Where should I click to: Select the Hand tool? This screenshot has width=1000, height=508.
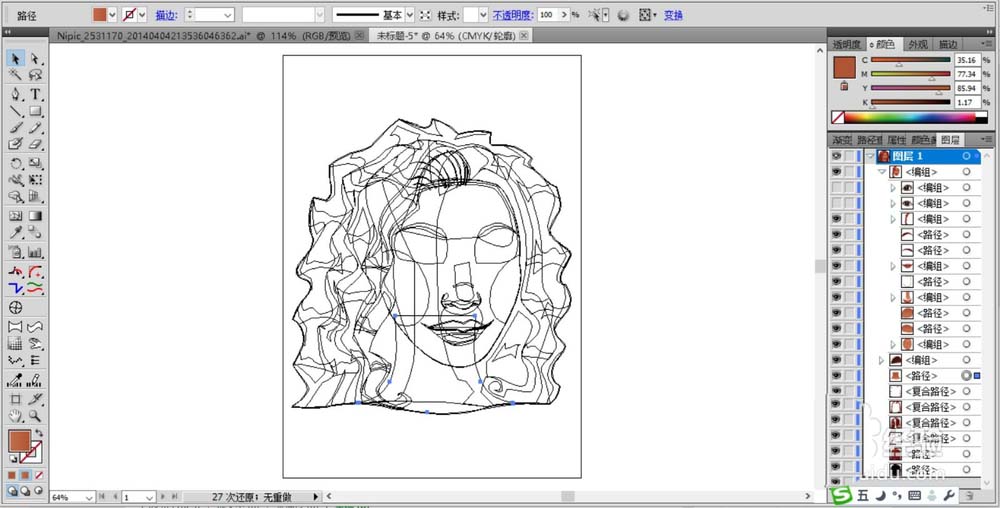coord(16,416)
